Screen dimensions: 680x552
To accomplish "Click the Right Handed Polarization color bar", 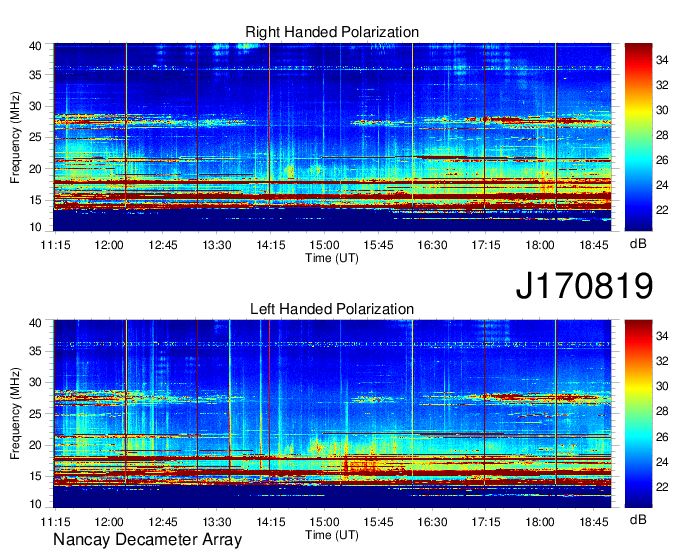I will pyautogui.click(x=638, y=137).
